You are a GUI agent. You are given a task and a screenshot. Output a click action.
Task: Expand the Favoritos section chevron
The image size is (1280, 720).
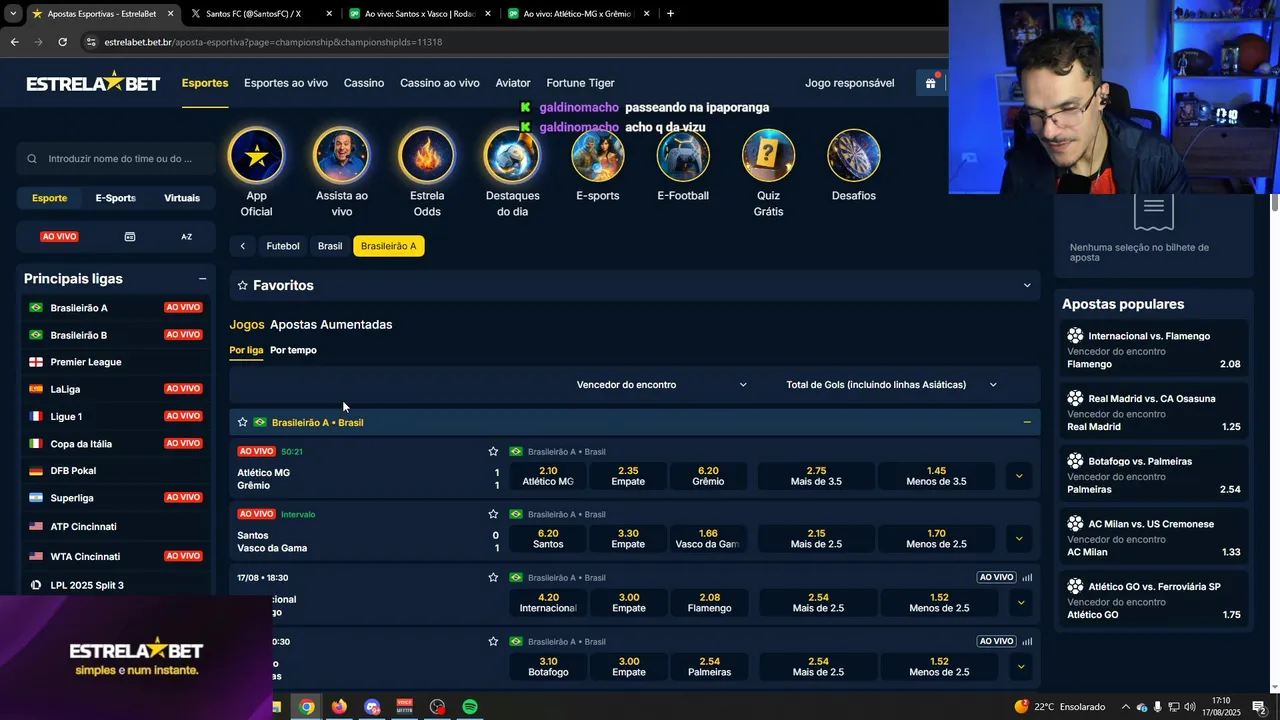(x=1026, y=286)
